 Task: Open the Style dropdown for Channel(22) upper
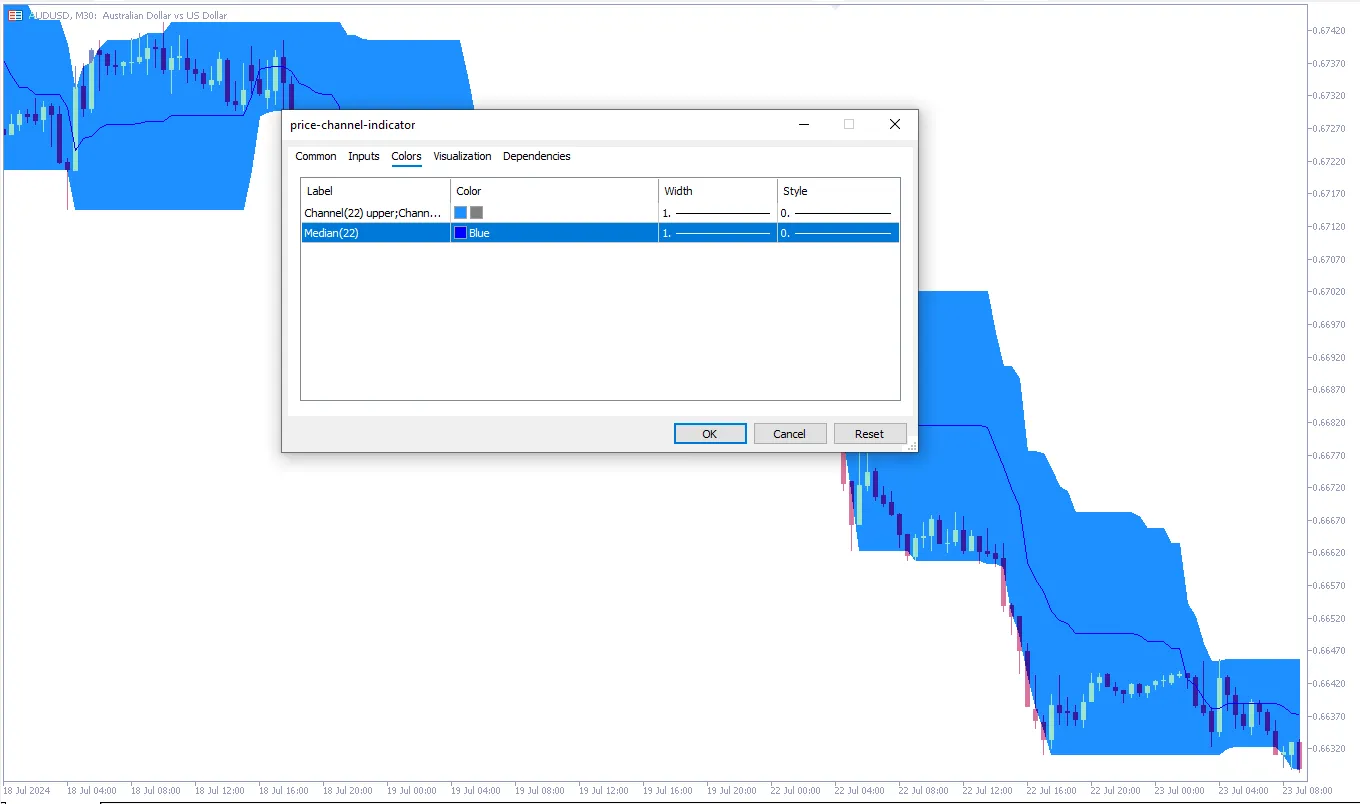[838, 213]
